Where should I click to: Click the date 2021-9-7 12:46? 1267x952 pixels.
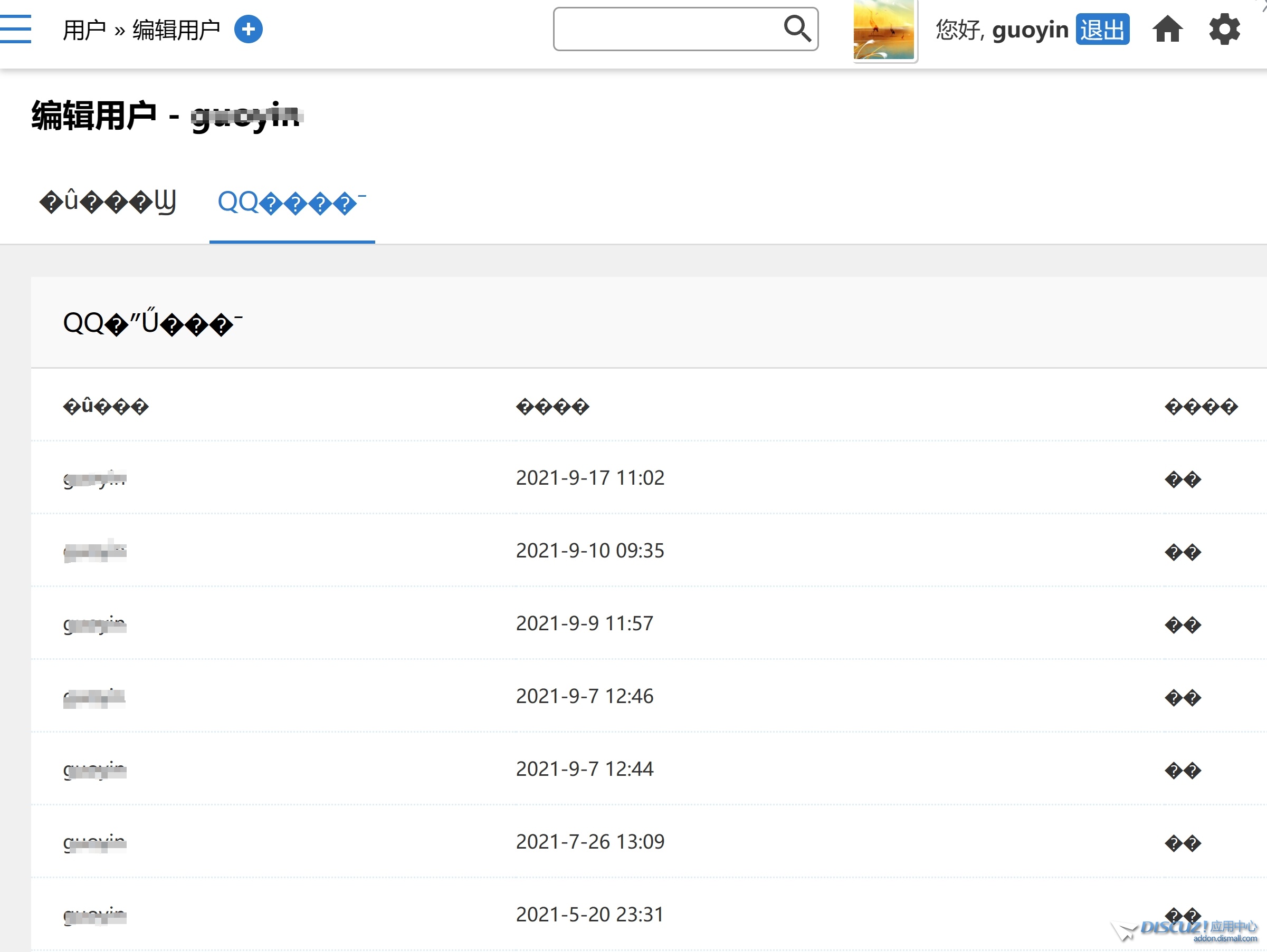click(584, 696)
